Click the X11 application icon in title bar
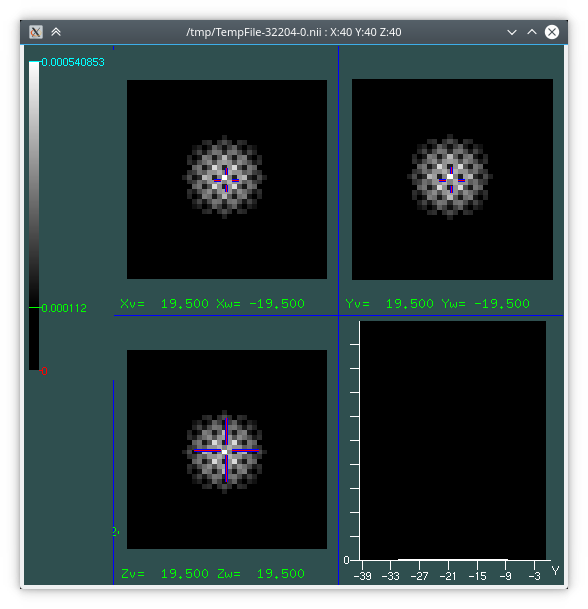This screenshot has width=588, height=609. click(36, 32)
